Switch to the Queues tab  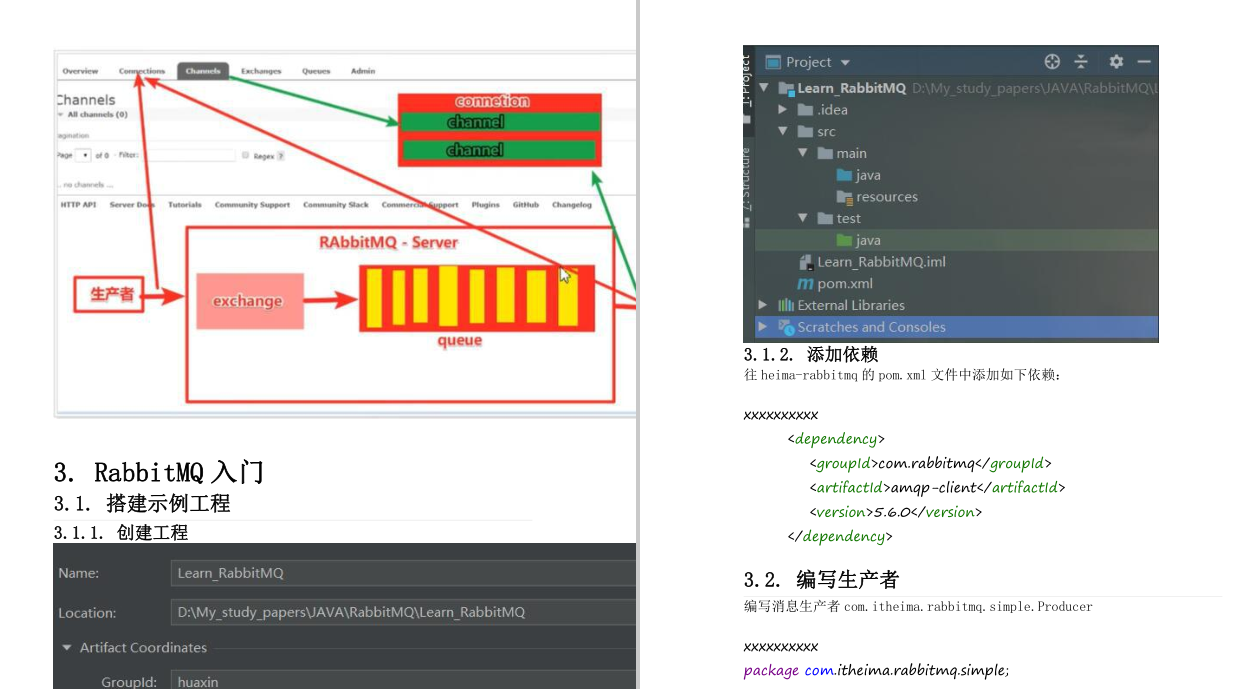[x=315, y=71]
